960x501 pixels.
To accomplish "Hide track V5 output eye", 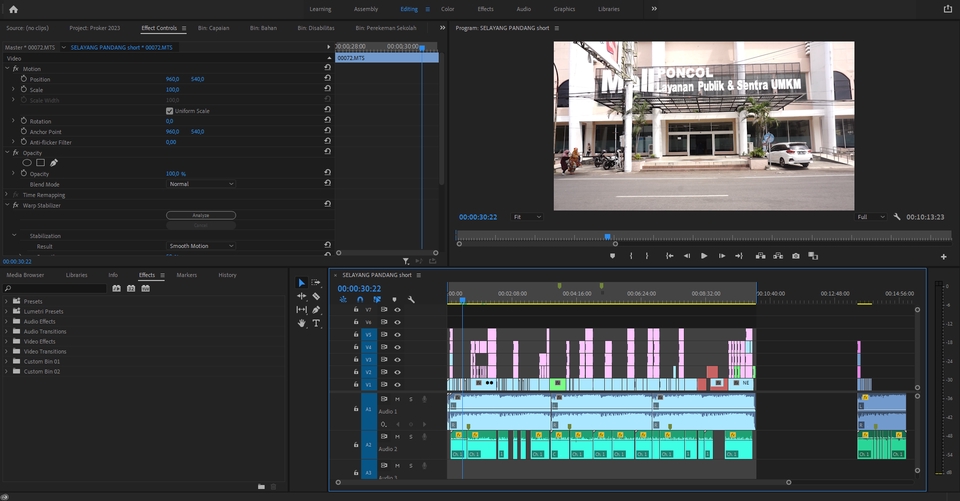I will tap(397, 335).
